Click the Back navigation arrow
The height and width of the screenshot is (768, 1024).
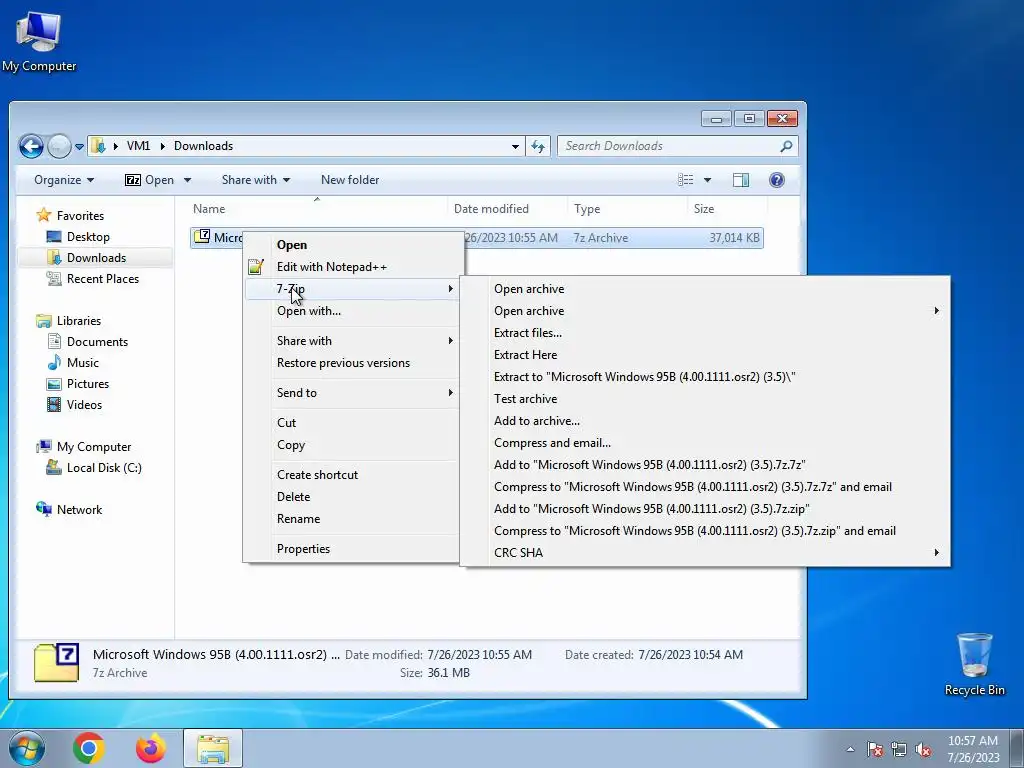(31, 146)
